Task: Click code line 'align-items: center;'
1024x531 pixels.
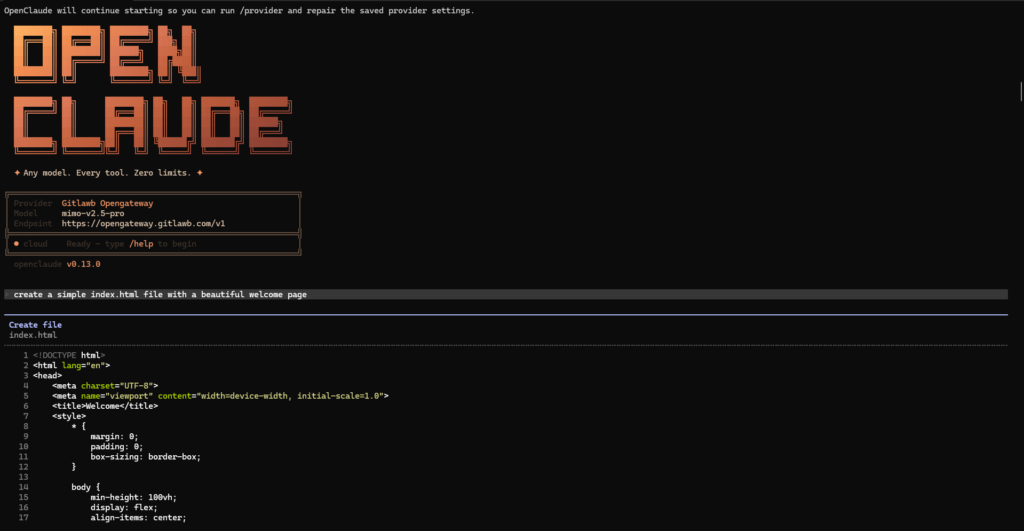Action: tap(138, 517)
